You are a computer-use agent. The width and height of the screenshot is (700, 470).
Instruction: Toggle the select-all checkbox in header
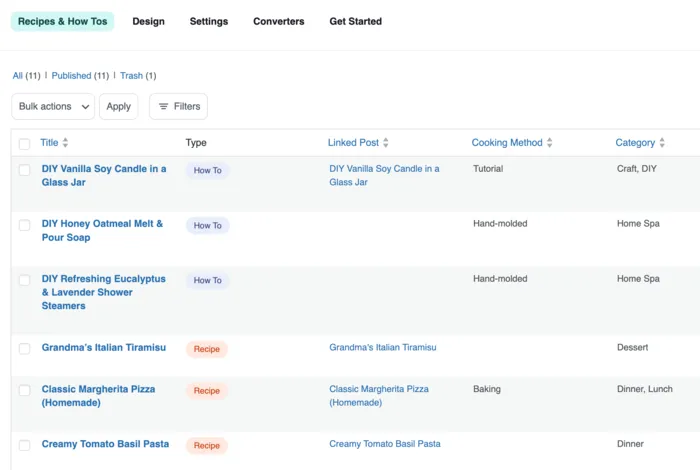click(25, 144)
